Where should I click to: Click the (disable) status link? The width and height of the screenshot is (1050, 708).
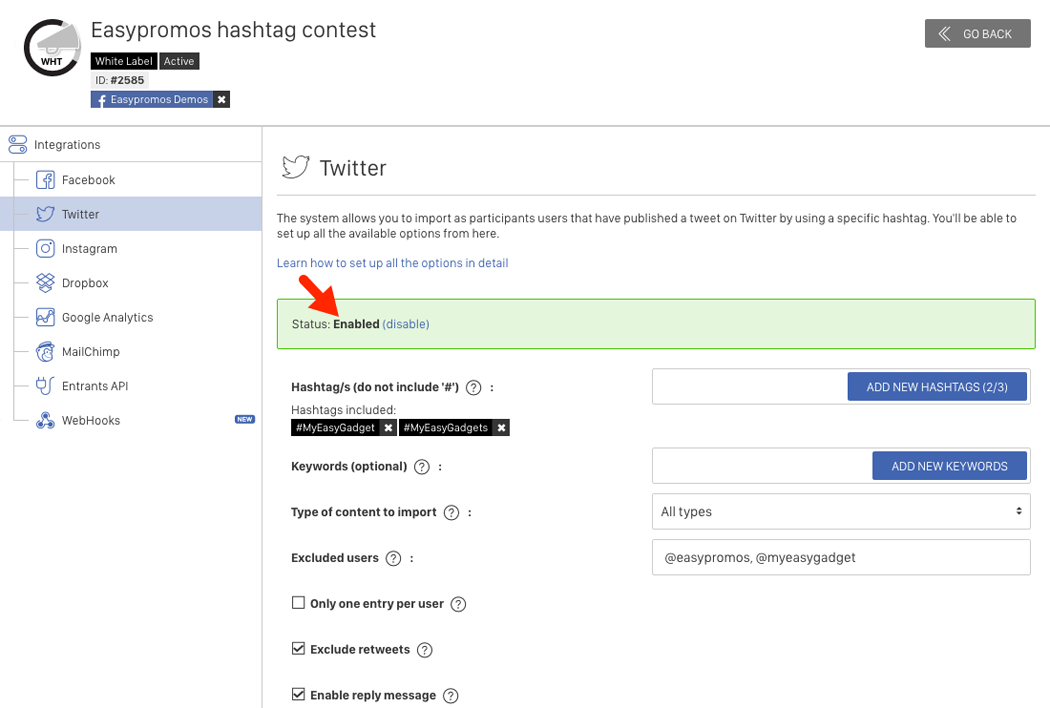click(x=406, y=324)
